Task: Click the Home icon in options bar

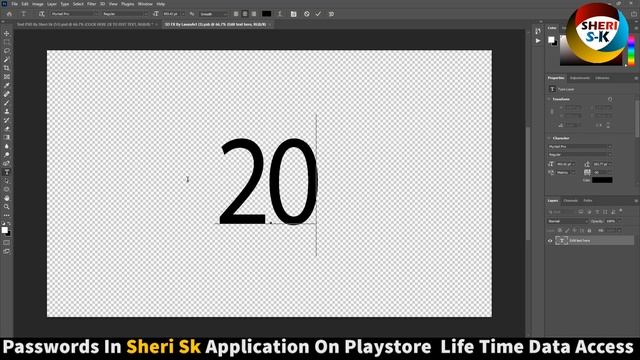Action: tap(9, 14)
